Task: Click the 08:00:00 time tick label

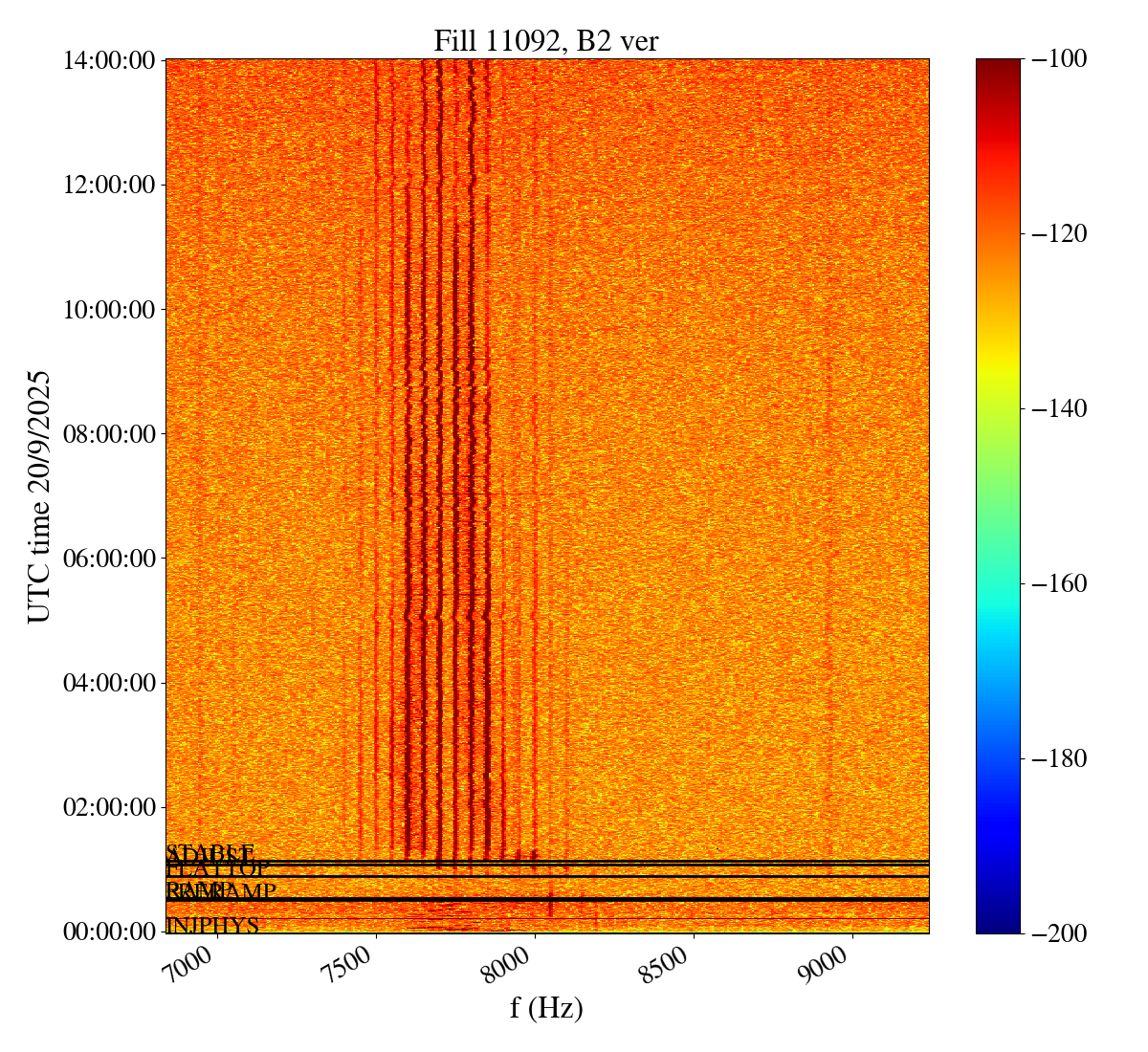Action: (x=109, y=434)
